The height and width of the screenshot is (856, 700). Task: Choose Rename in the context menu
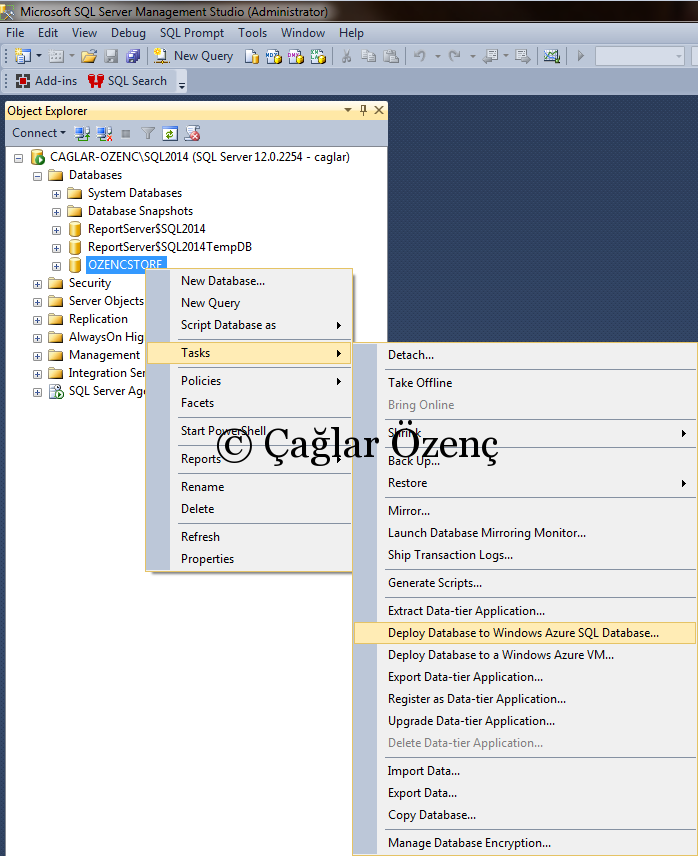tap(250, 487)
